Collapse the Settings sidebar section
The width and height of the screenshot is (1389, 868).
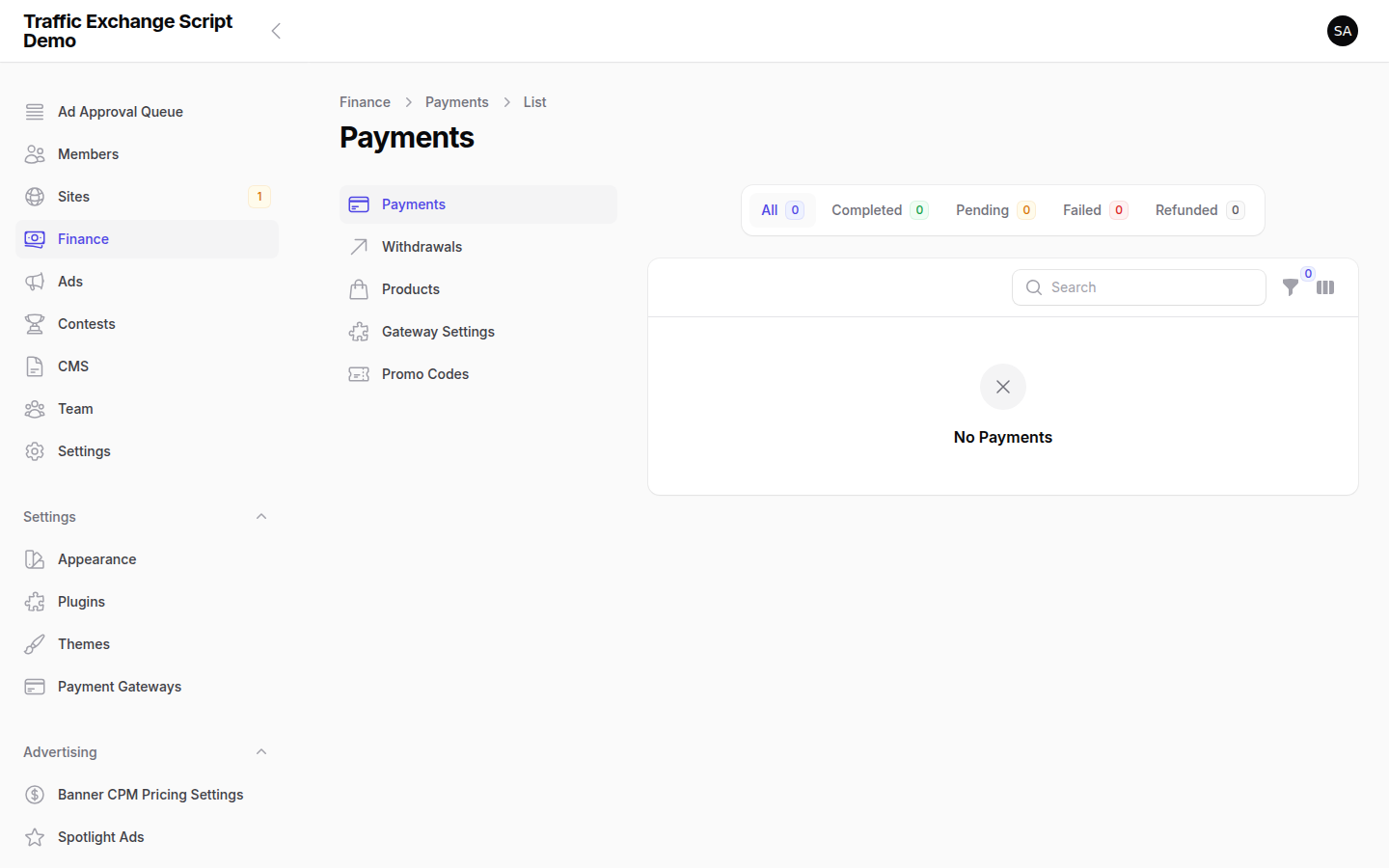tap(260, 516)
